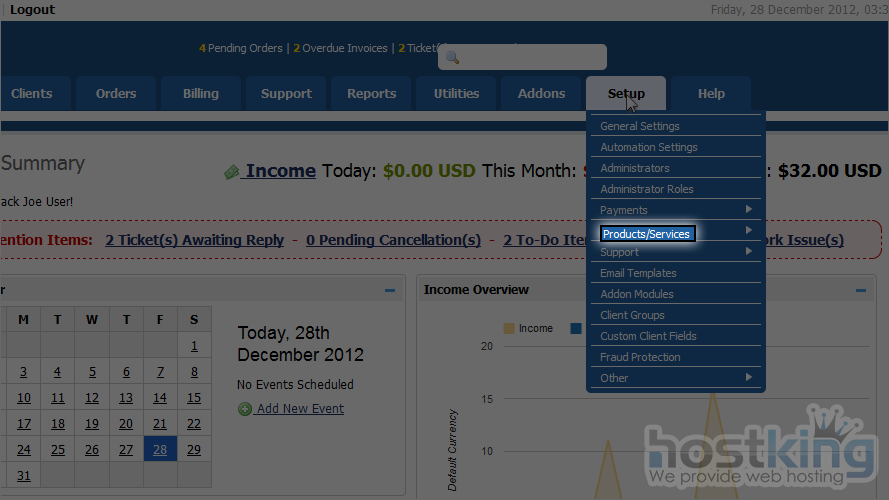Focus the top search input field
Screen dimensions: 889x500
[530, 58]
